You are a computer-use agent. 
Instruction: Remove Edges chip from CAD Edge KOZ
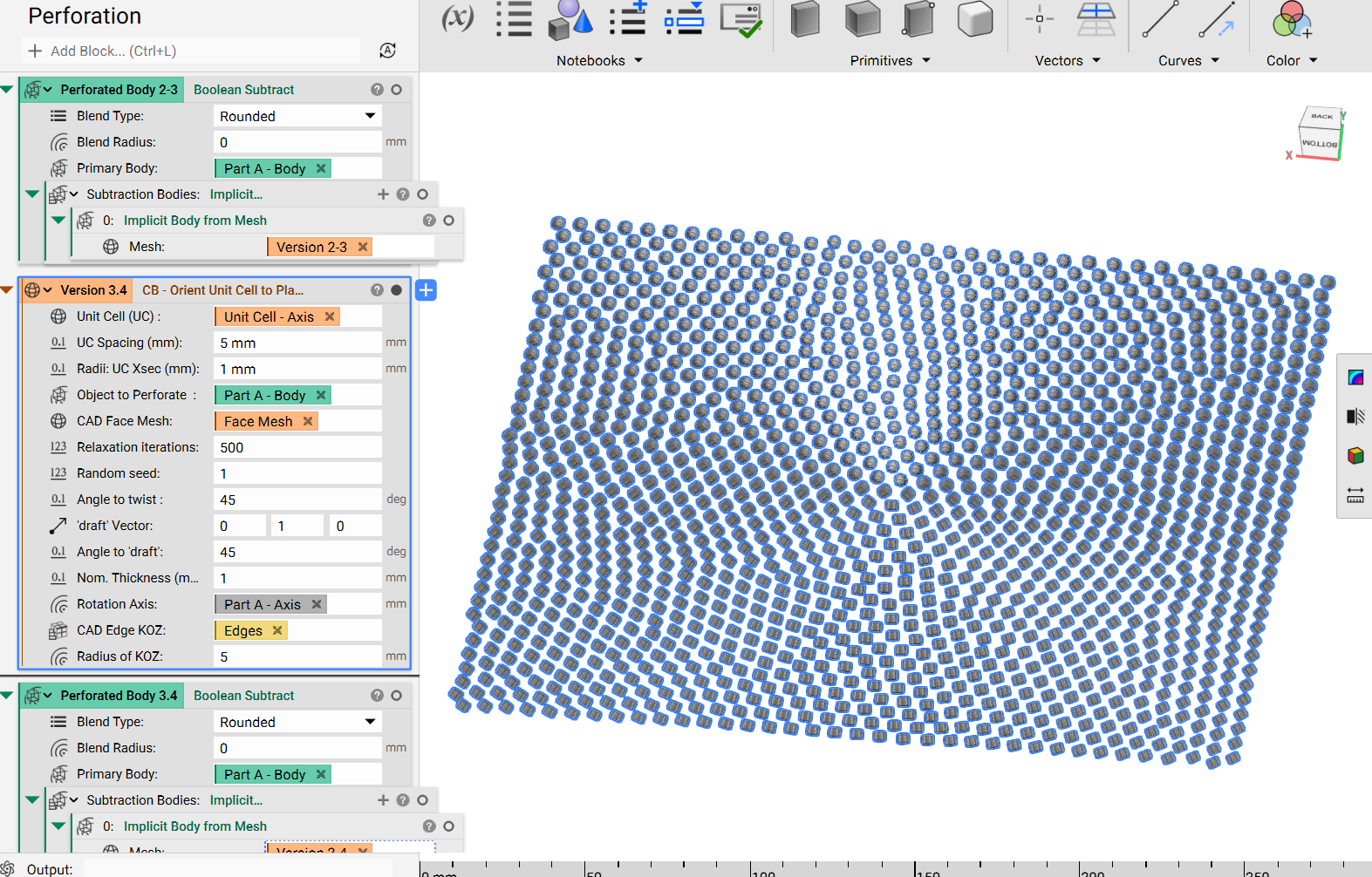pyautogui.click(x=277, y=630)
